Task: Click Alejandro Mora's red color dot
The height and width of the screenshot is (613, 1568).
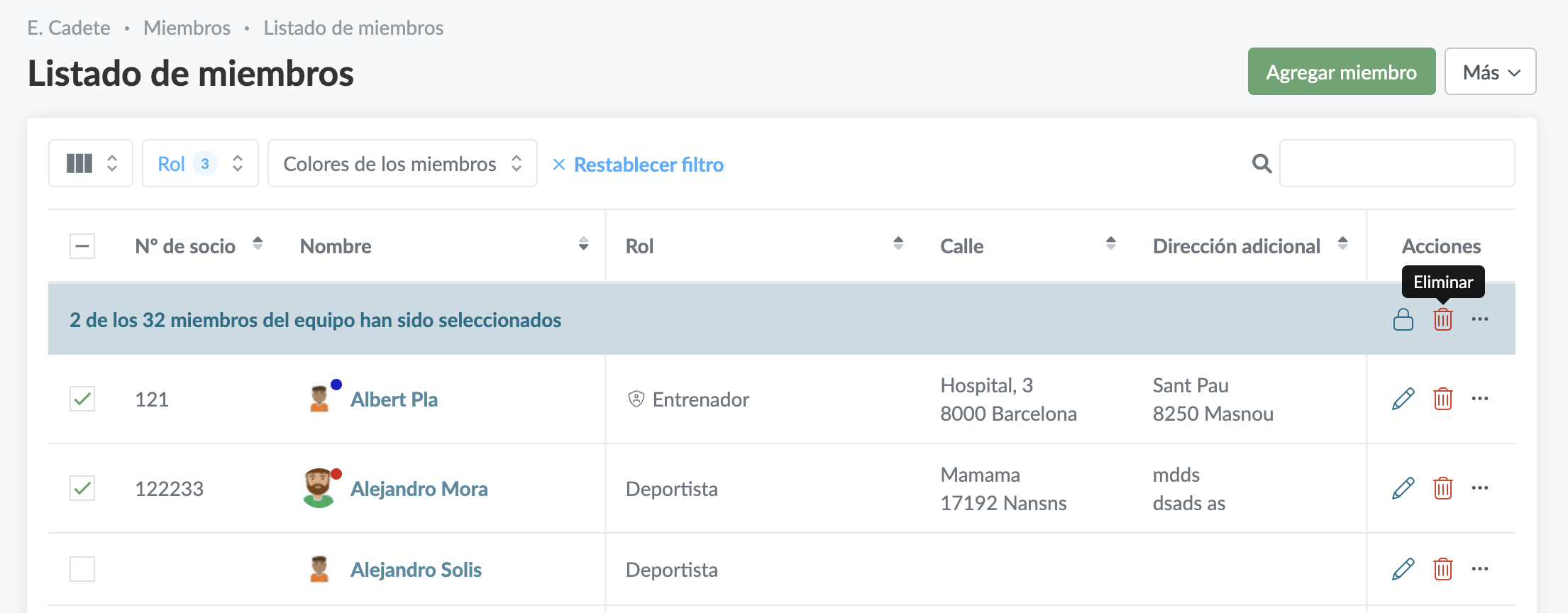Action: pos(336,474)
